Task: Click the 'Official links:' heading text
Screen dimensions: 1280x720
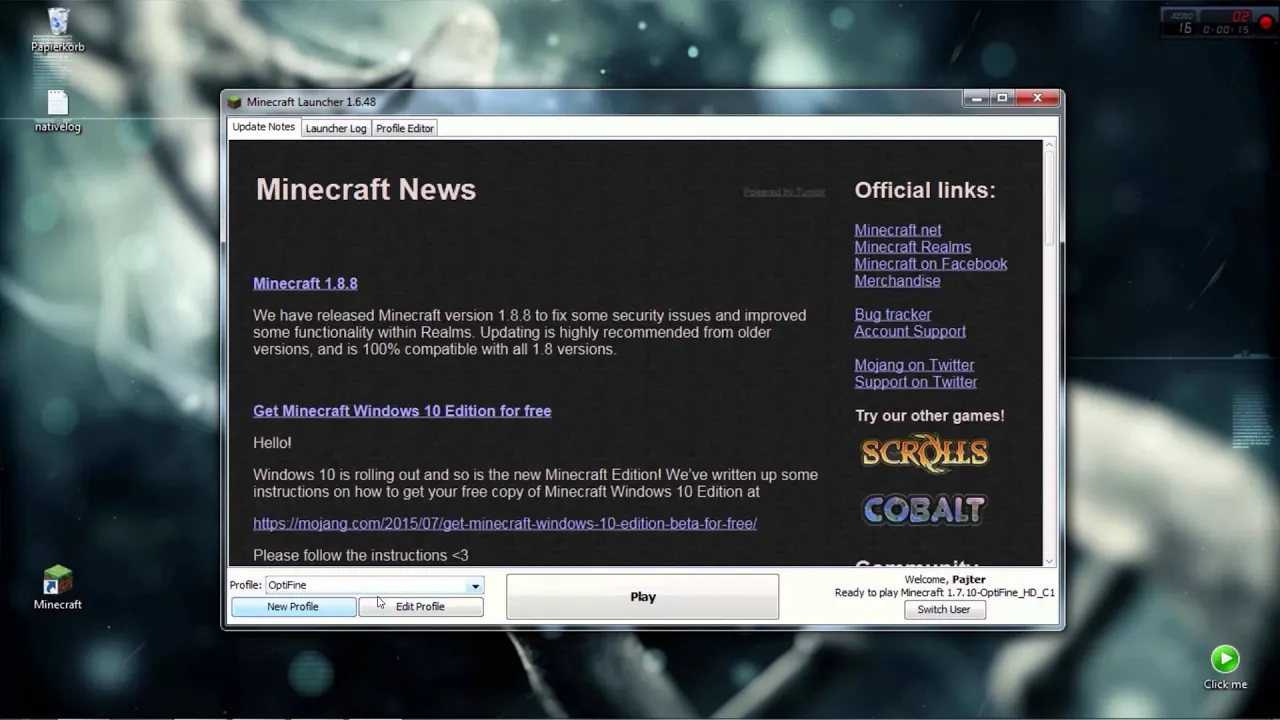Action: pos(925,190)
